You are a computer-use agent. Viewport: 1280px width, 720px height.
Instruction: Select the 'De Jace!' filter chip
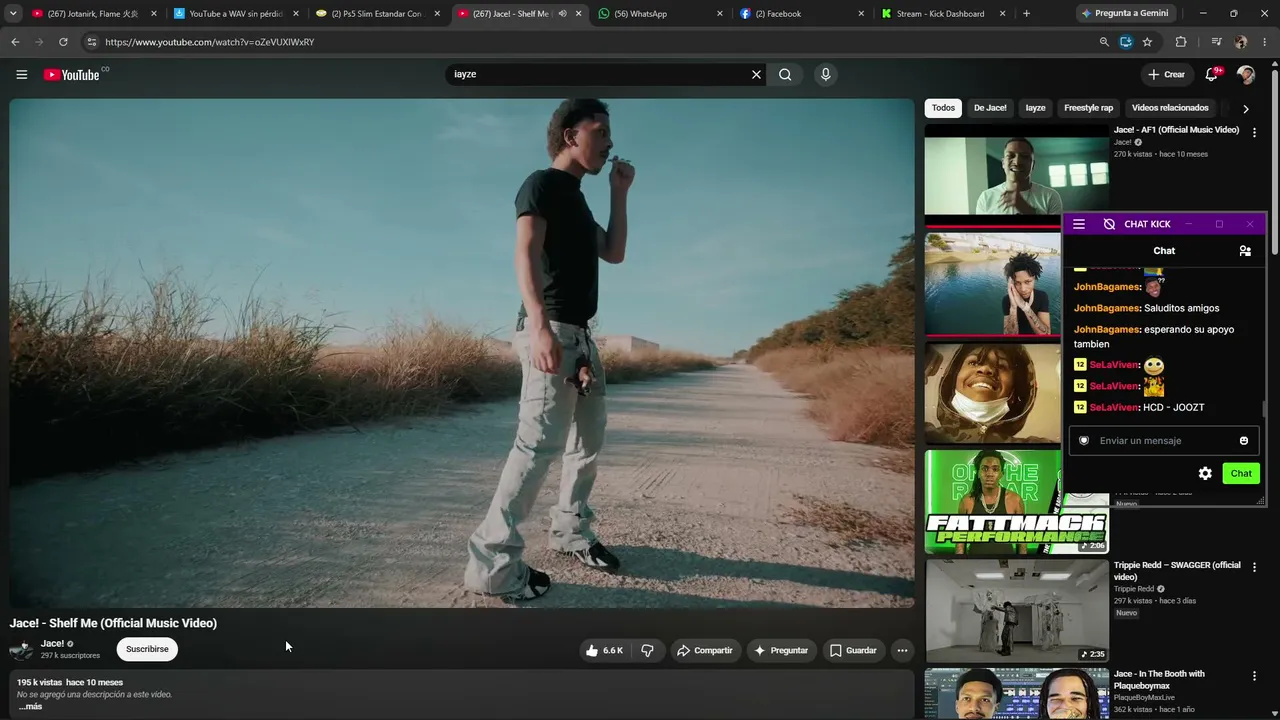click(990, 108)
